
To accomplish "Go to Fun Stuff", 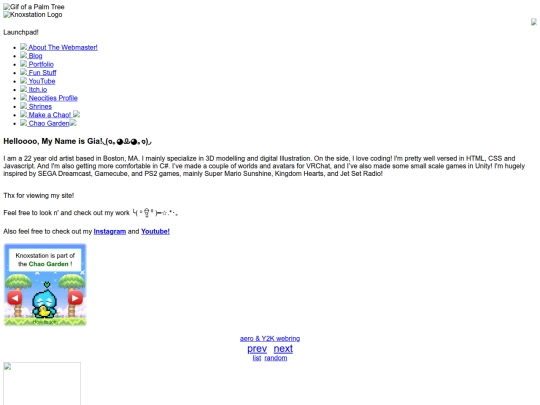I will (x=42, y=73).
